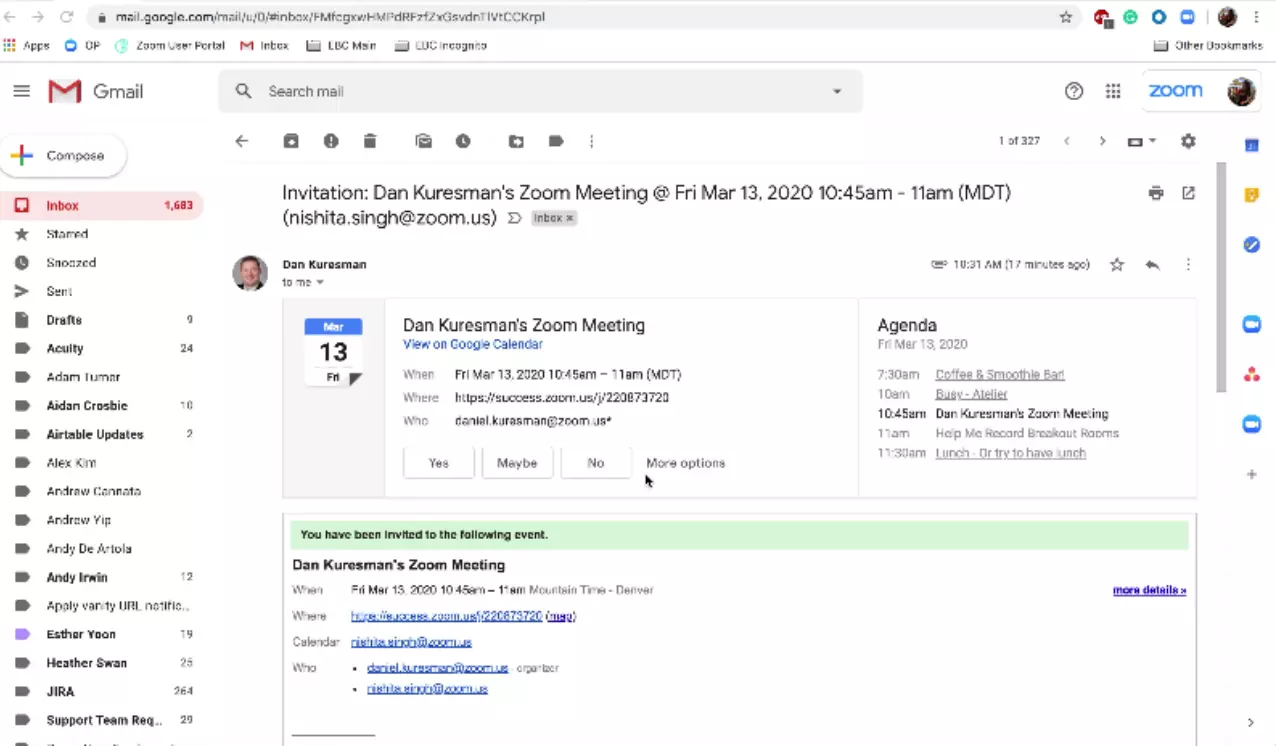Open Lunch agenda item link
Viewport: 1276px width, 746px height.
click(1010, 453)
